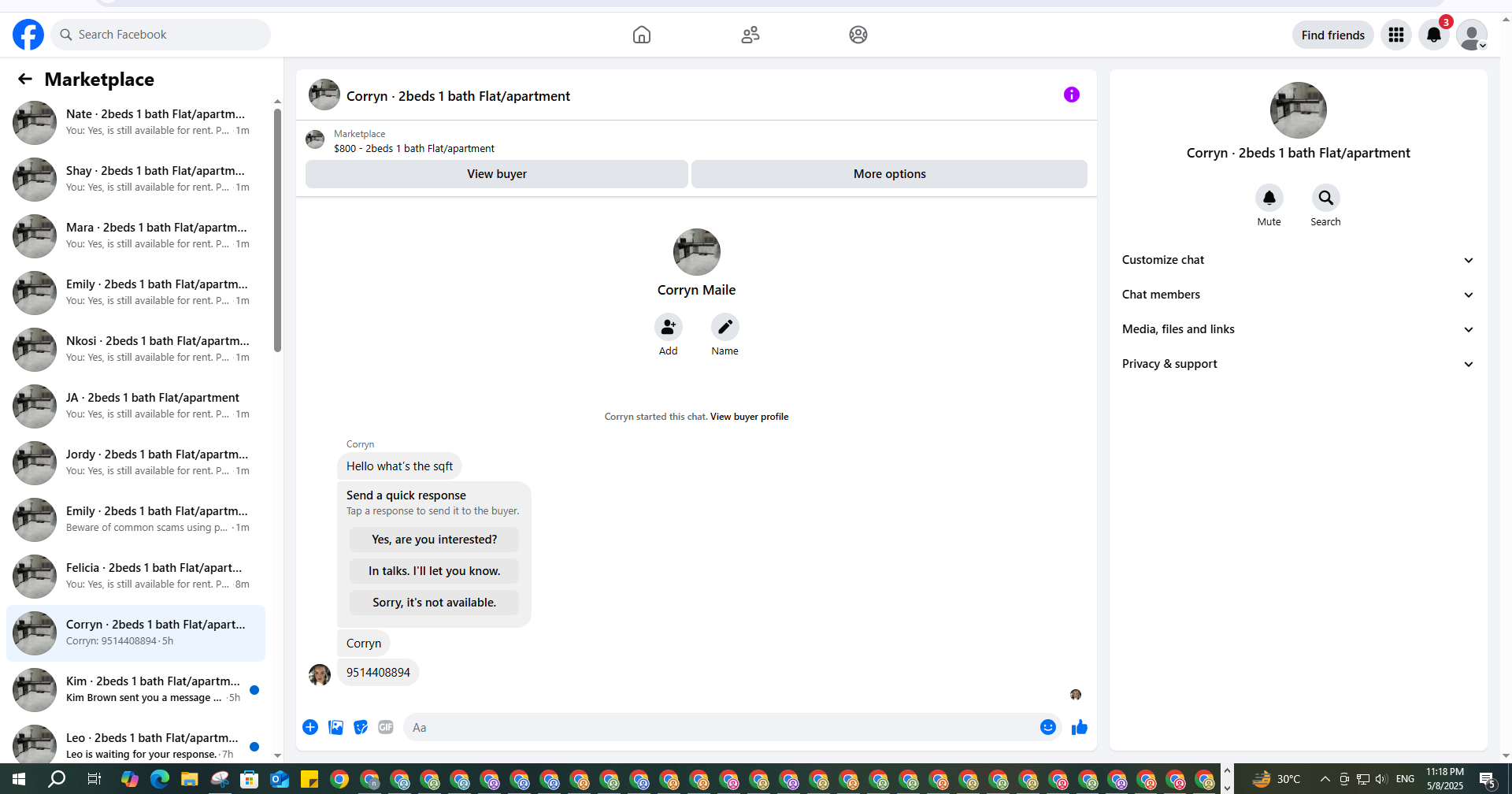Open Felicia's conversation in the chat list
This screenshot has width=1512, height=794.
135,577
